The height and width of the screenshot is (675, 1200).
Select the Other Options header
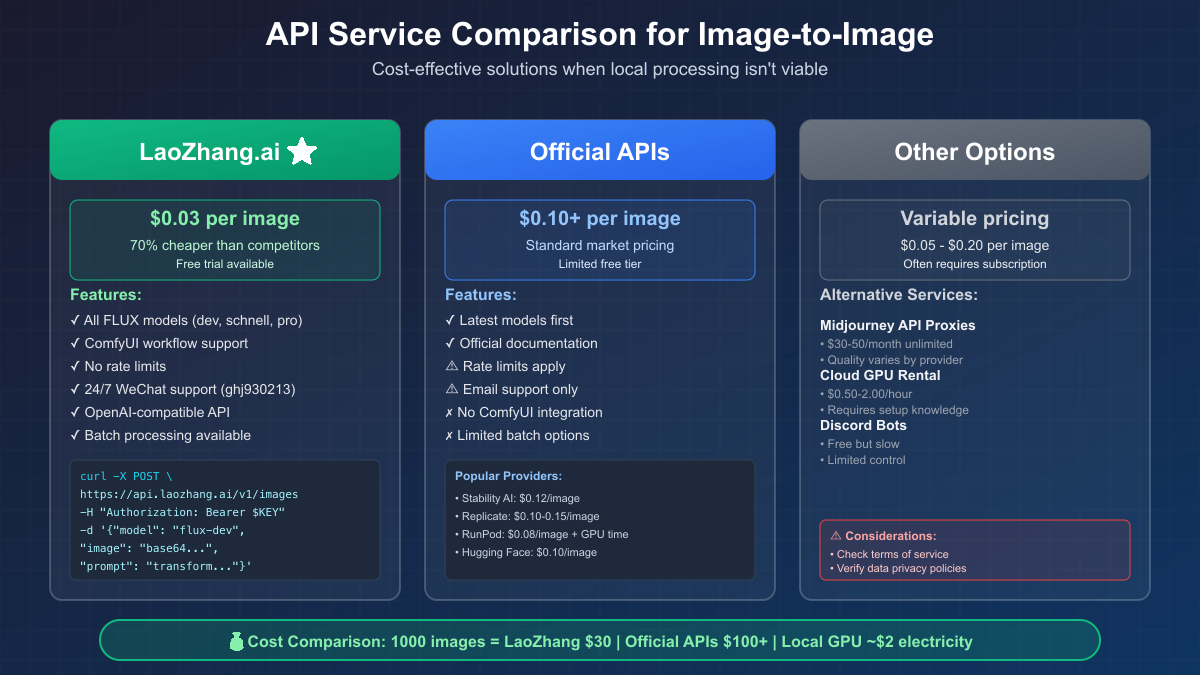(974, 152)
